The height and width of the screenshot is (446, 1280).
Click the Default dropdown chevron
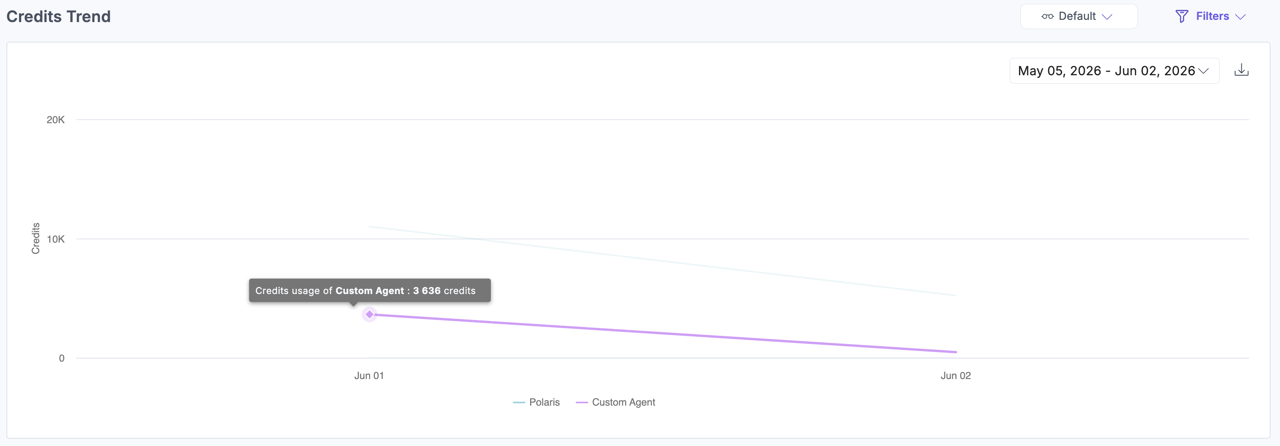pyautogui.click(x=1107, y=17)
